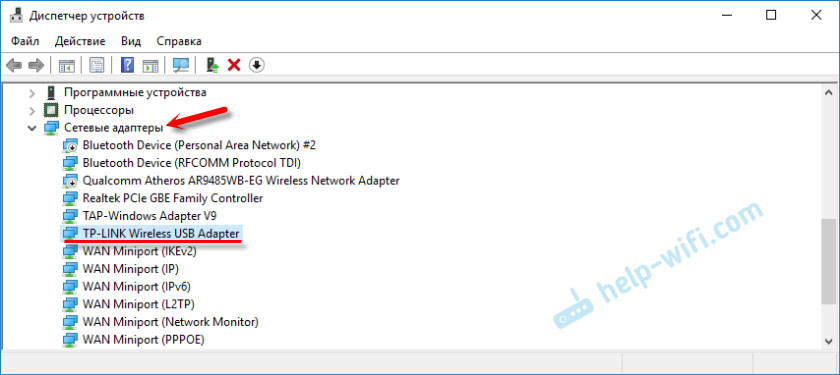Viewport: 840px width, 375px height.
Task: Select Realtek PCIe GBE Family Controller
Action: (x=172, y=198)
